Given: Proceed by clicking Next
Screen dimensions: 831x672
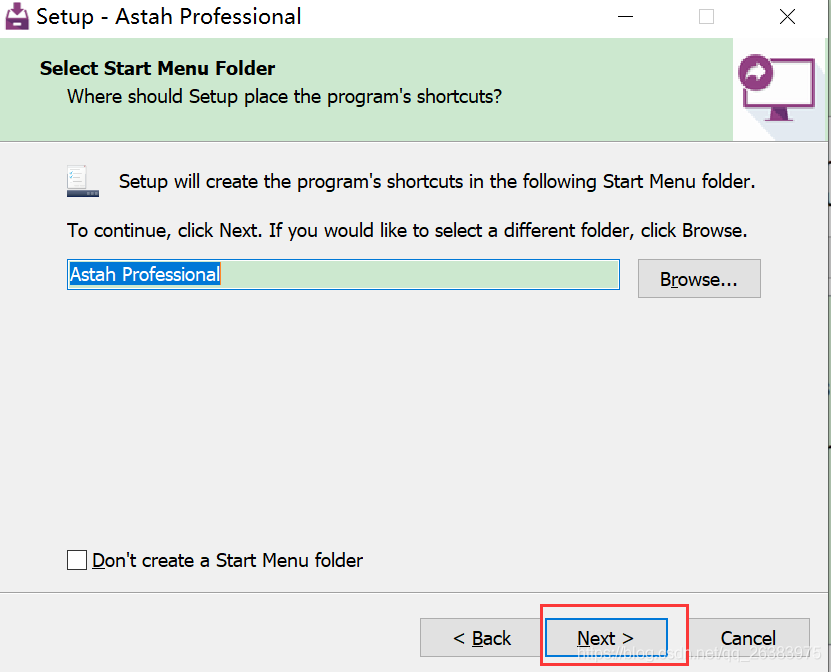Looking at the screenshot, I should [x=605, y=637].
